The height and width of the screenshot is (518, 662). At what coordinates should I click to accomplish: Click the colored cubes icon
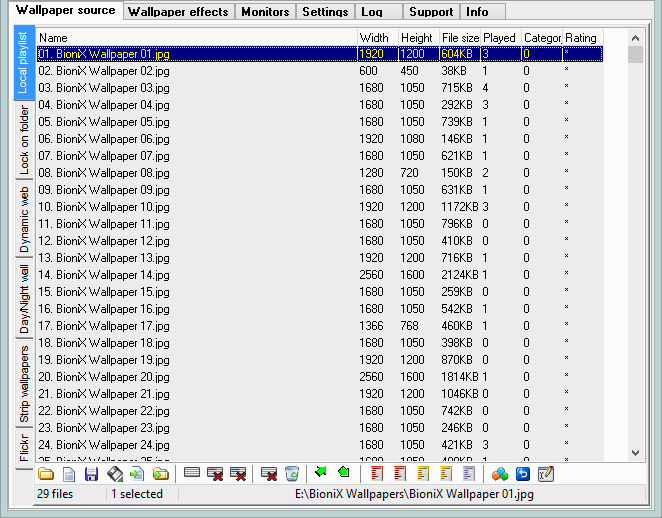pyautogui.click(x=500, y=474)
